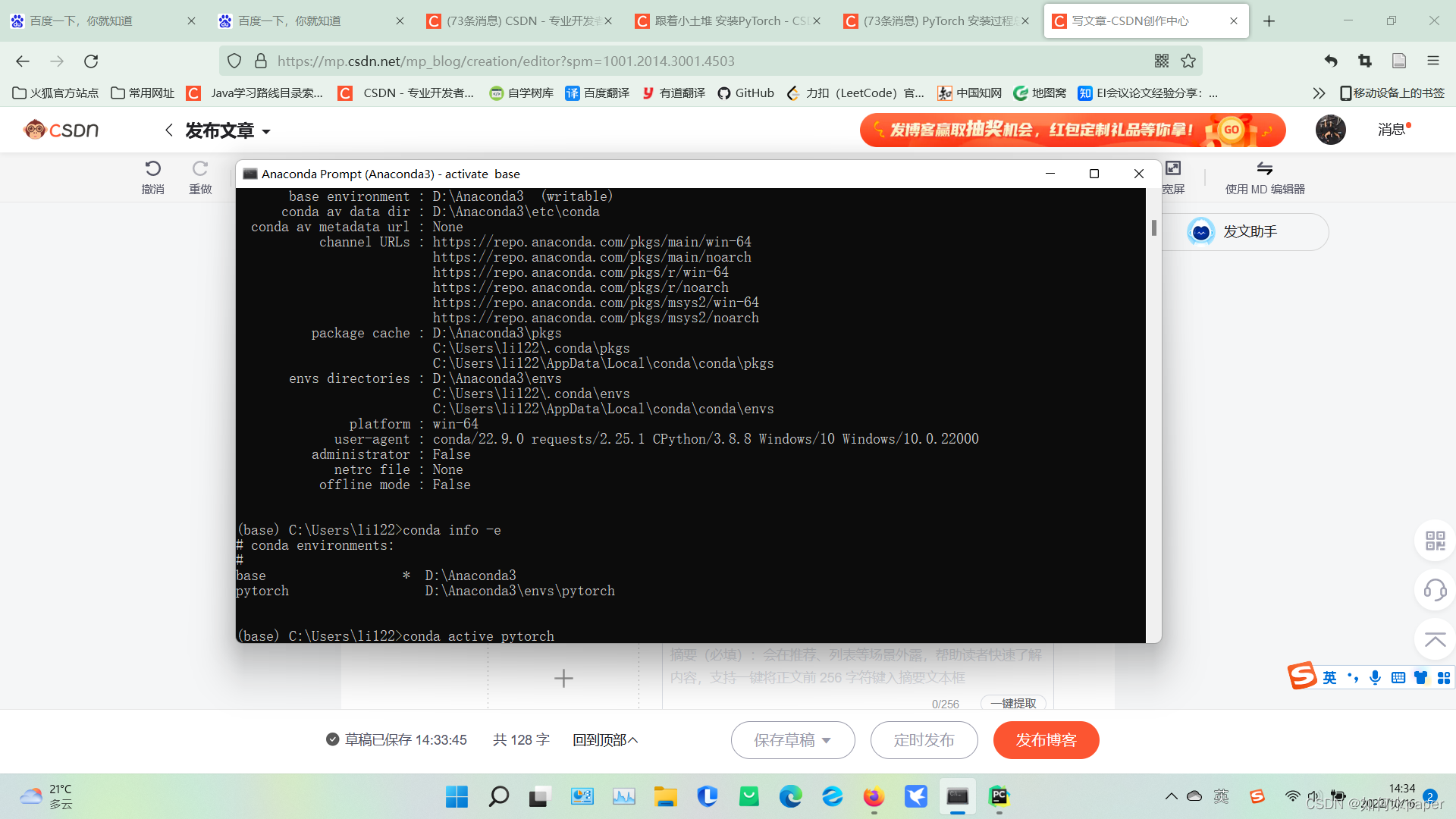Open the QR code panel on the right edge

tap(1434, 541)
